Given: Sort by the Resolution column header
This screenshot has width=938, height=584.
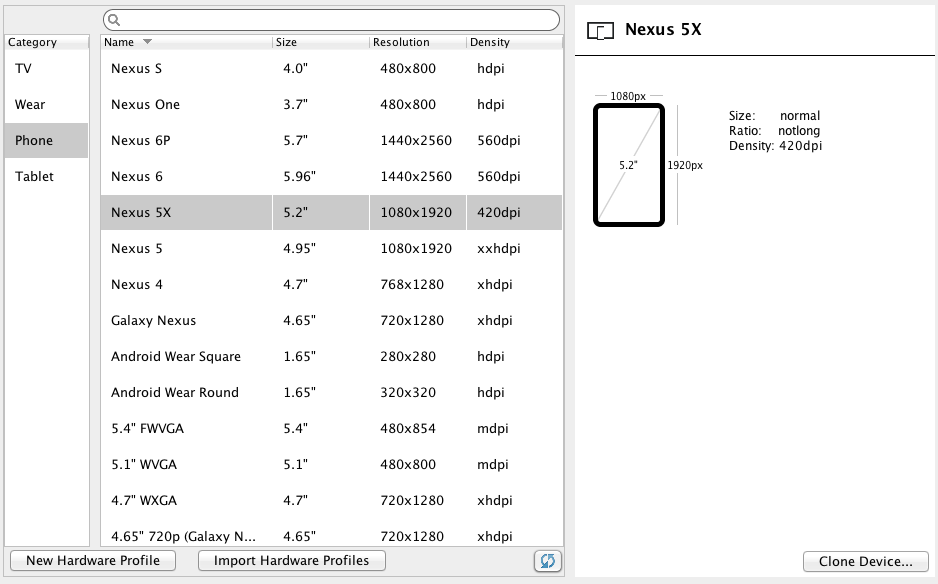Looking at the screenshot, I should (418, 42).
